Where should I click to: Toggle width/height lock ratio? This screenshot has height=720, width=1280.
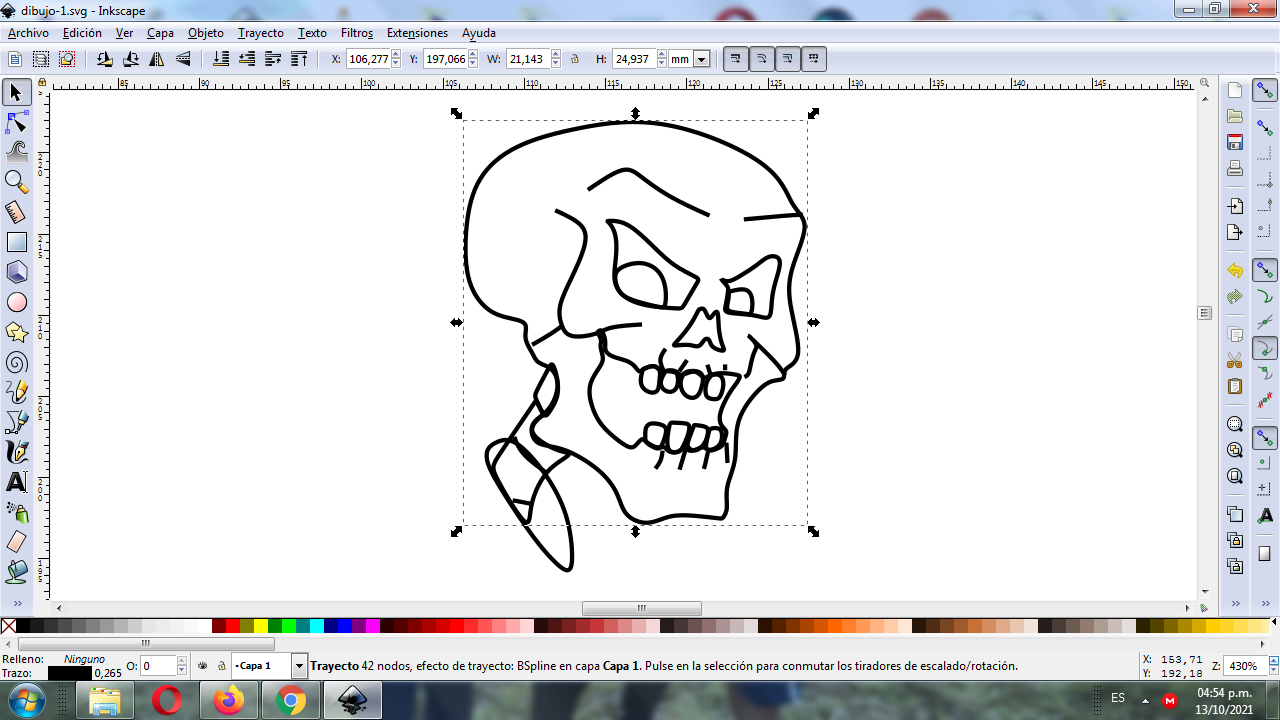(x=575, y=59)
